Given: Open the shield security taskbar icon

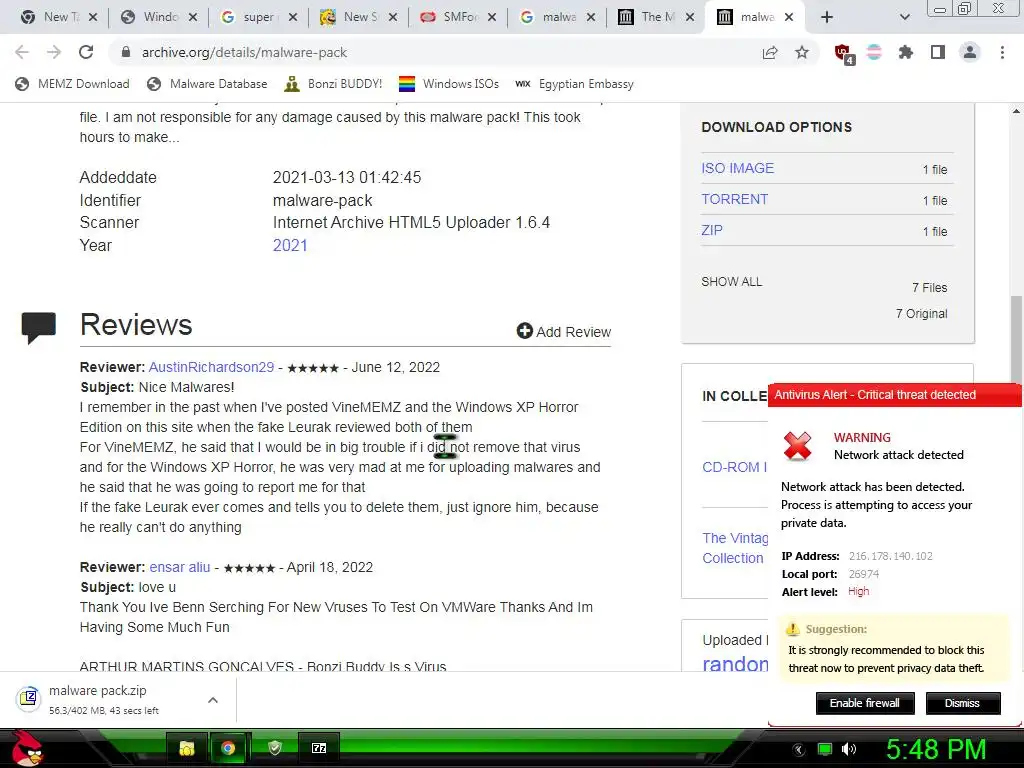Looking at the screenshot, I should coord(275,748).
